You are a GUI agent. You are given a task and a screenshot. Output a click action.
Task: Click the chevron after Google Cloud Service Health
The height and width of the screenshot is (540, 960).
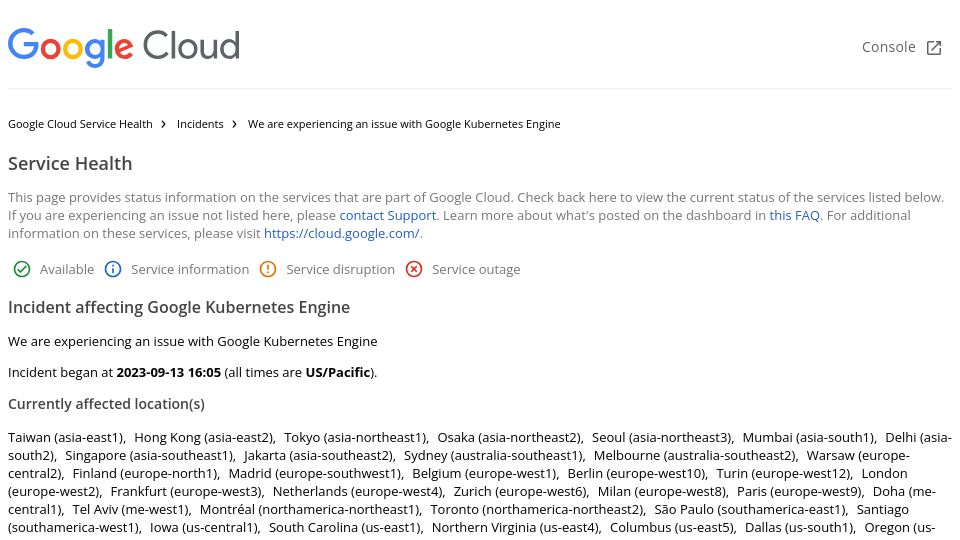pos(163,124)
